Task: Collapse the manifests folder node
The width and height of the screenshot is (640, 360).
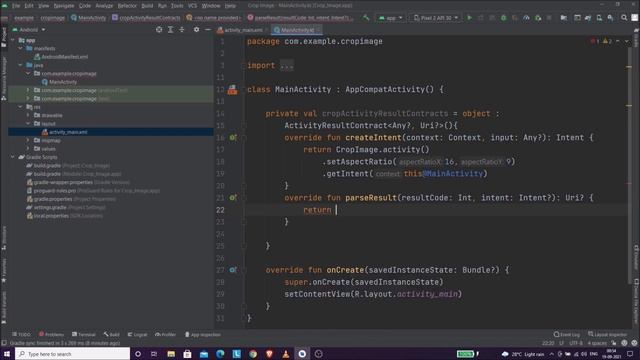Action: point(20,48)
